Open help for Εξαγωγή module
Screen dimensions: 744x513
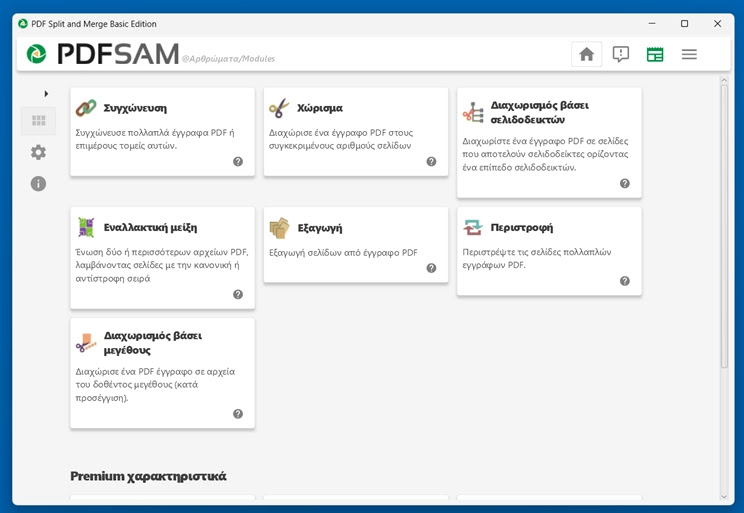[431, 268]
